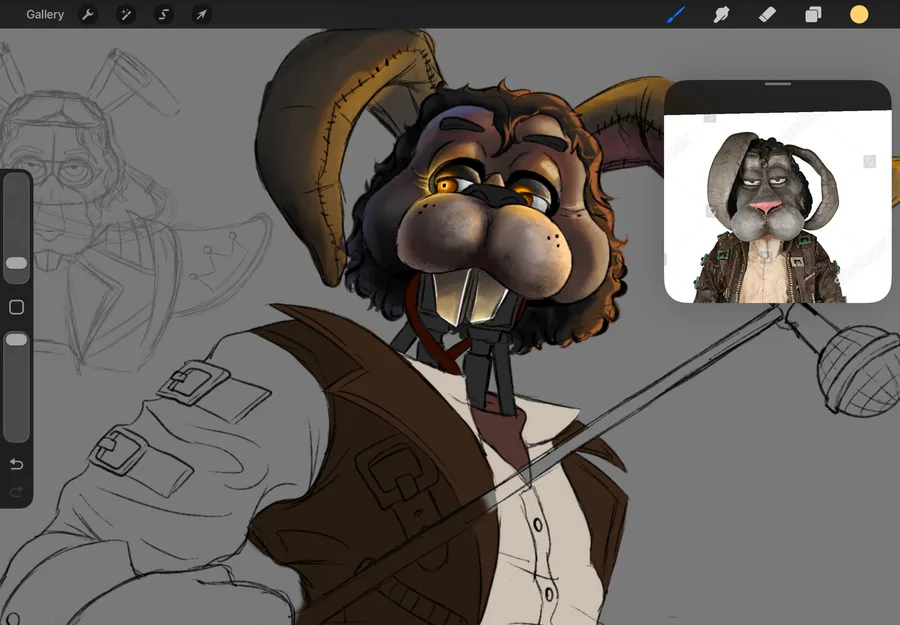This screenshot has width=900, height=625.
Task: Select the Selection S tool
Action: click(x=164, y=14)
